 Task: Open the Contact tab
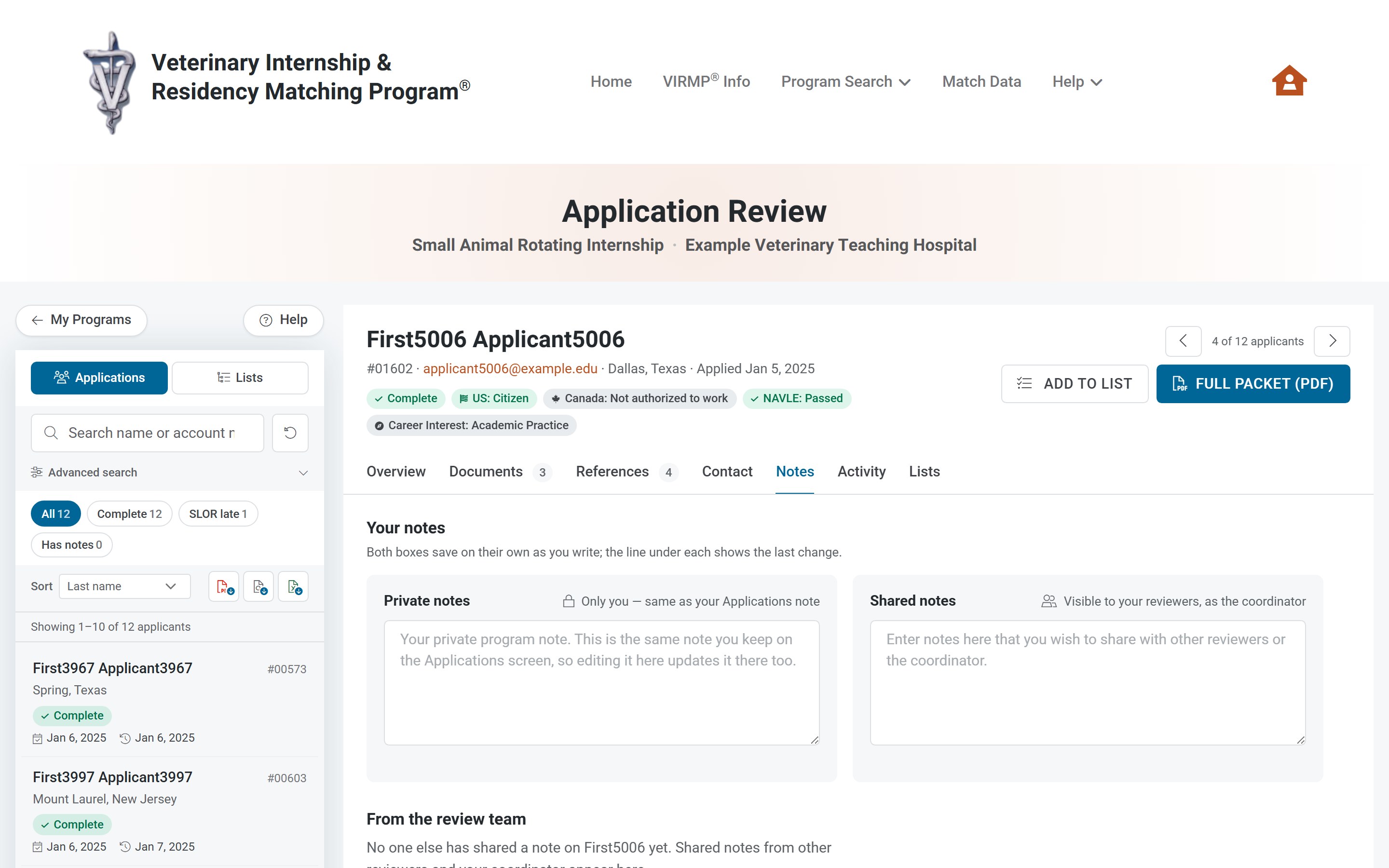coord(727,472)
